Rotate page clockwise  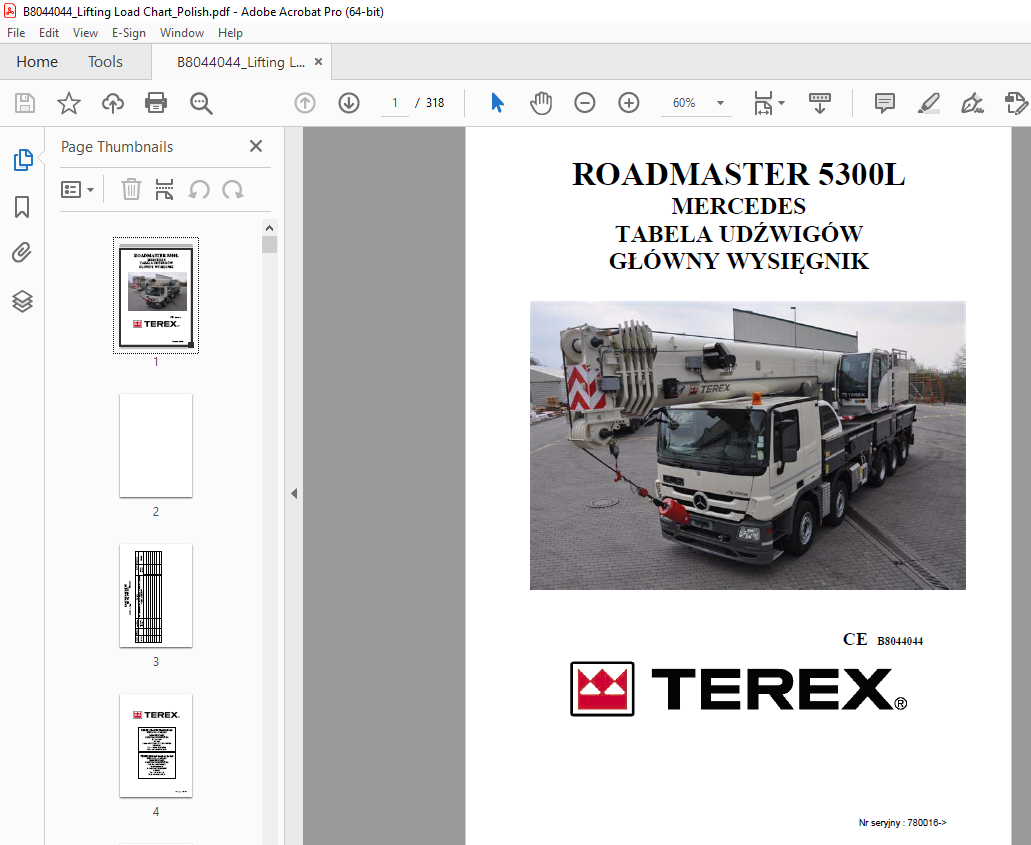point(233,190)
